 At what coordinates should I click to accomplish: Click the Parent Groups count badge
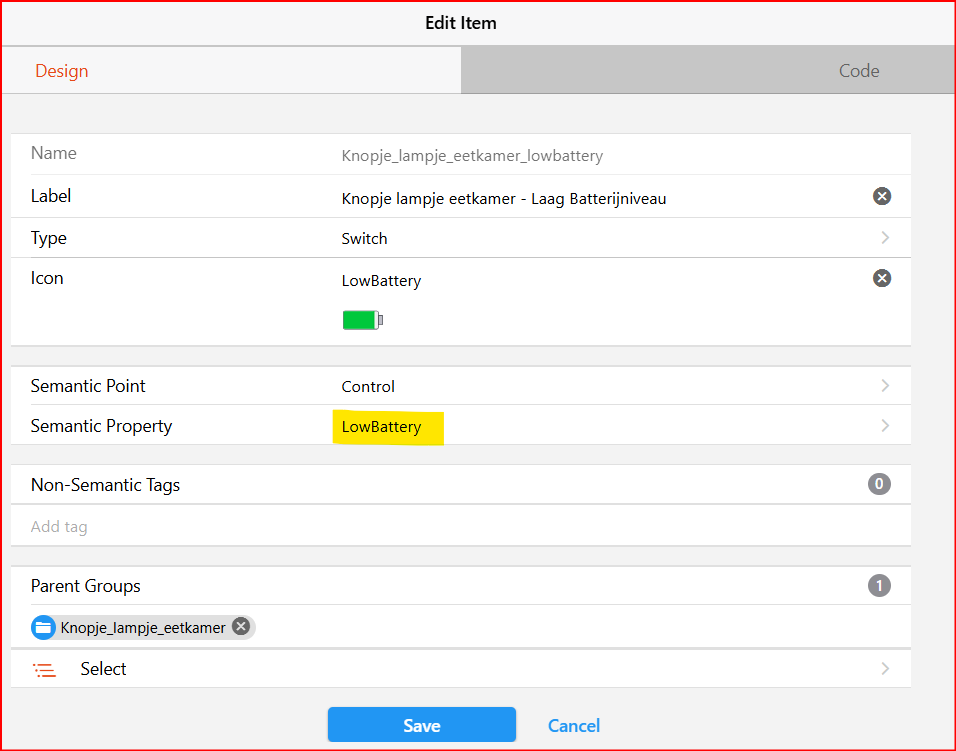[879, 586]
